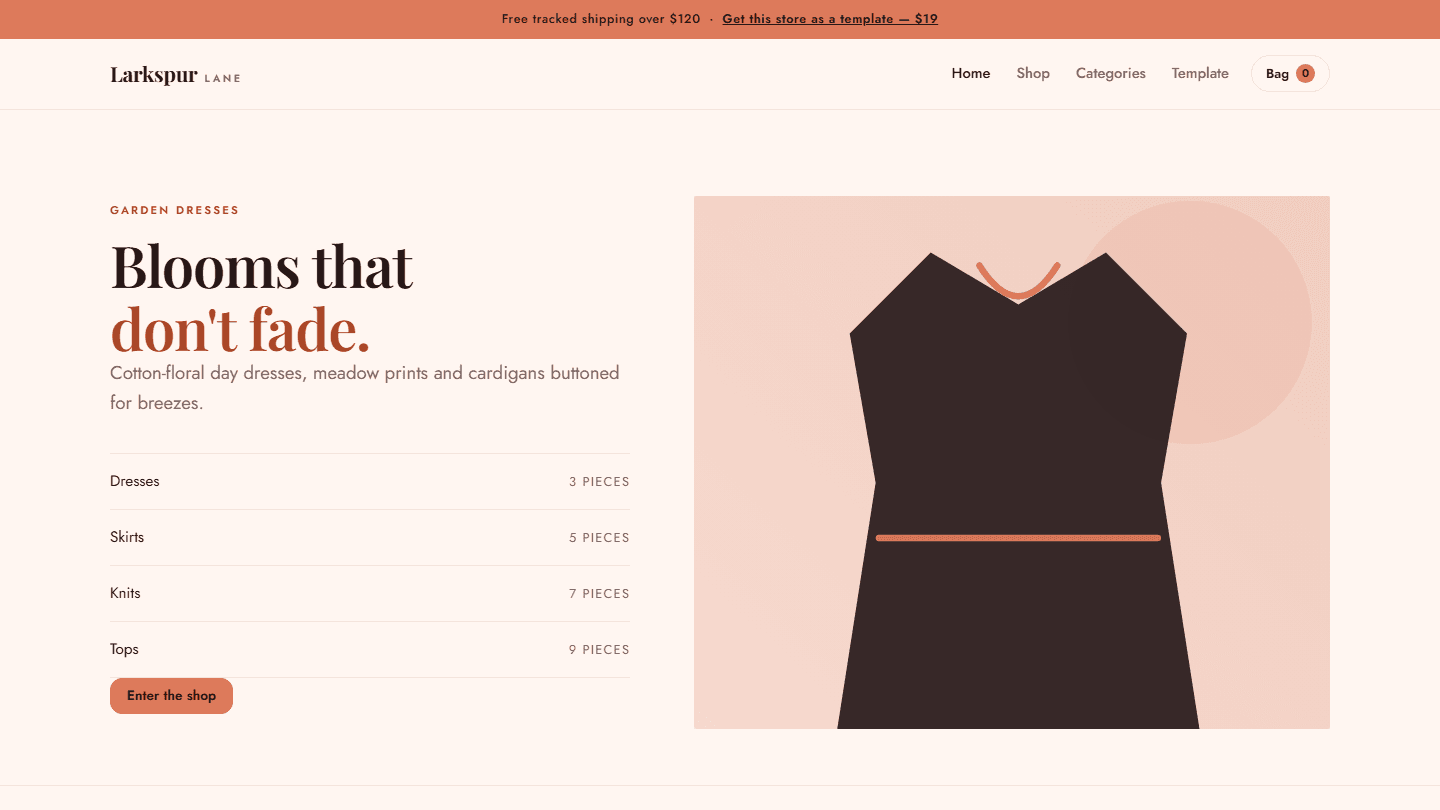Click the '3 PIECES' count
1440x810 pixels.
599,482
